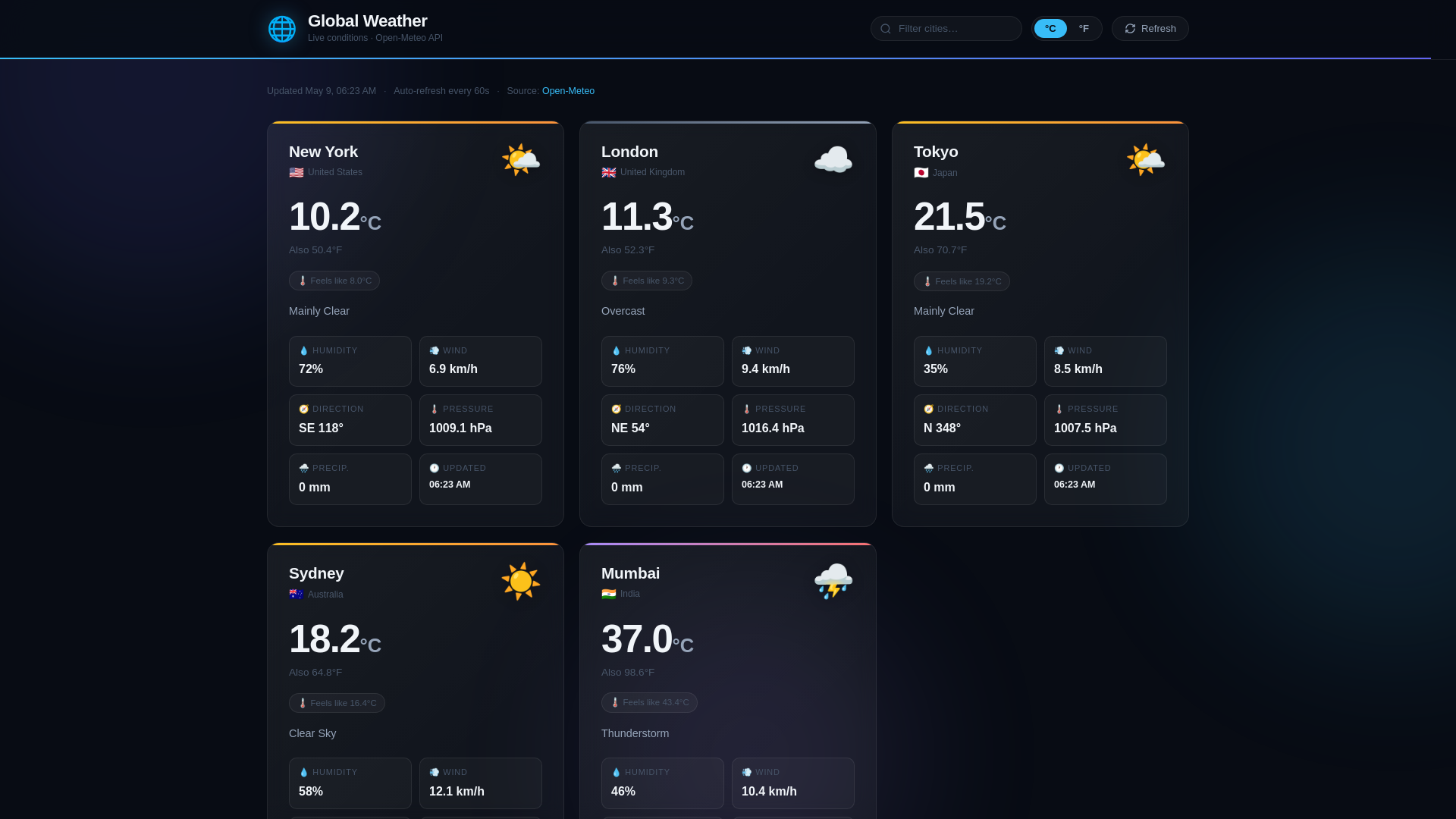Click Tokyo precipitation rain icon
The height and width of the screenshot is (819, 1456).
pos(929,469)
